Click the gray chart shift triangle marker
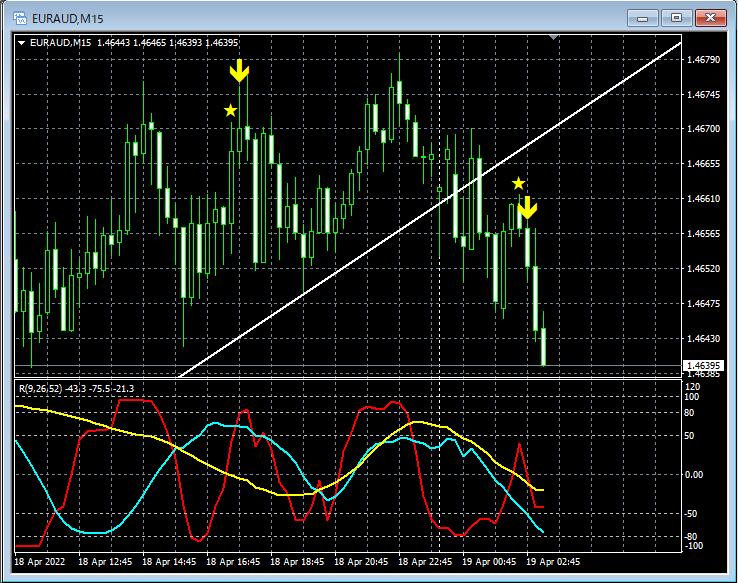Image resolution: width=739 pixels, height=583 pixels. (554, 37)
